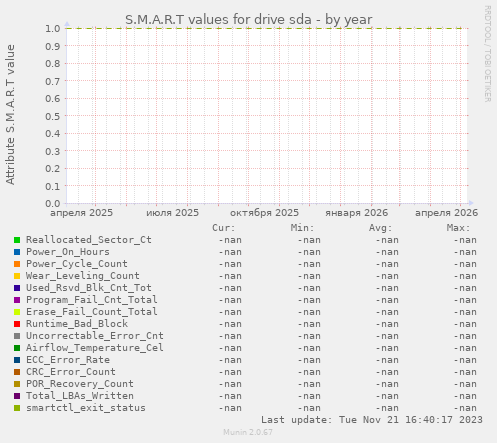The width and height of the screenshot is (497, 443).
Task: Select the Total_LBAs_Written legend label
Action: pos(80,396)
